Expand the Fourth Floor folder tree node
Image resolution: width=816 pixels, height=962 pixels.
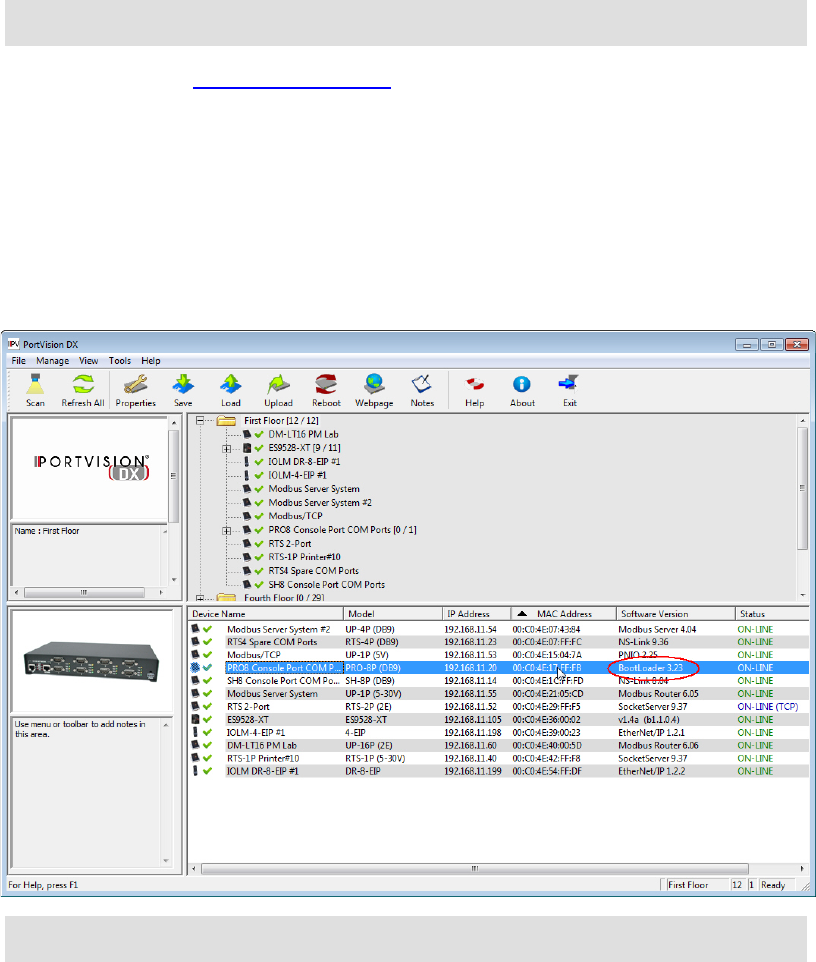click(199, 598)
